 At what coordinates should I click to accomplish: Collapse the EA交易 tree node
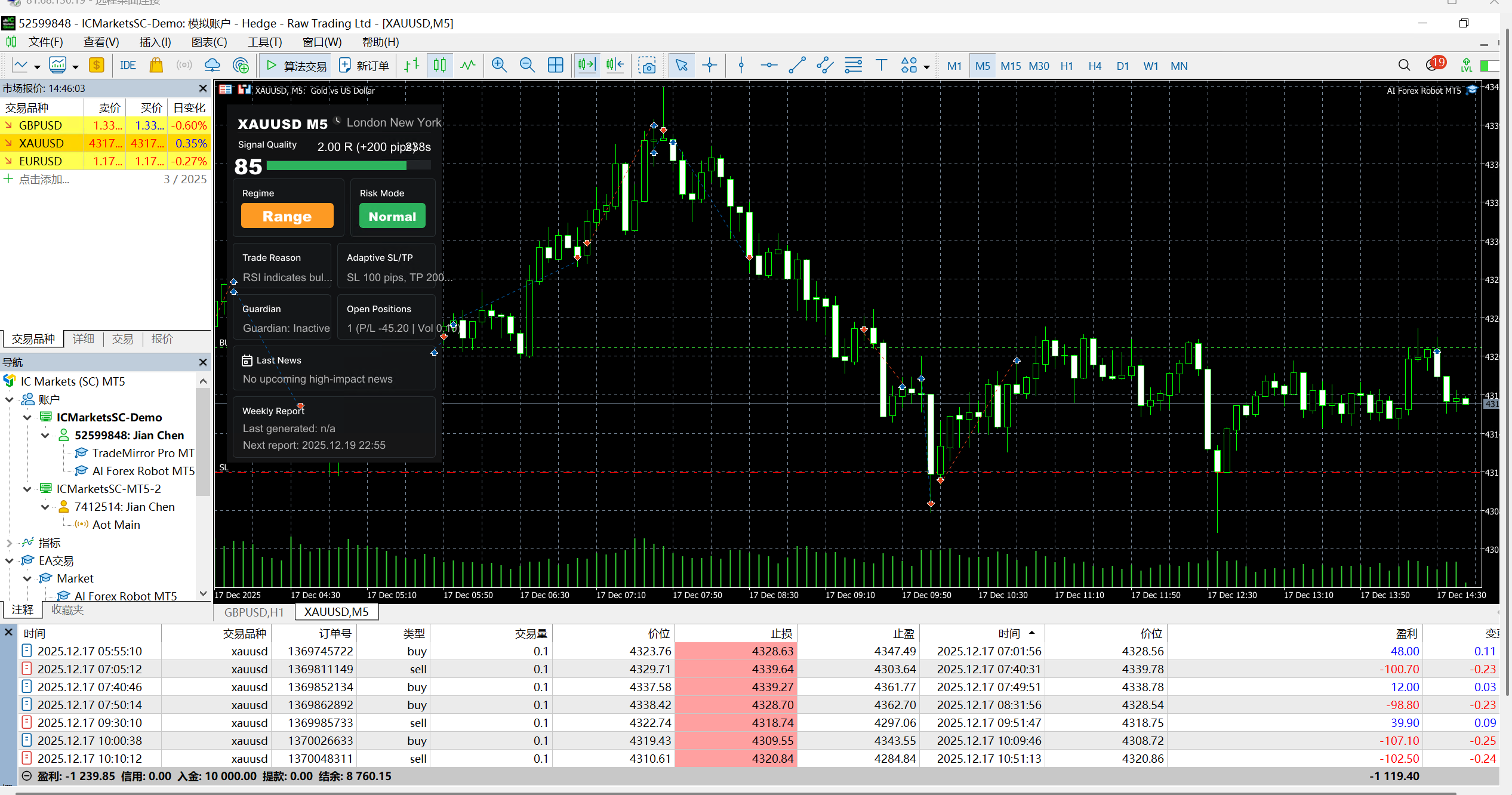[9, 561]
